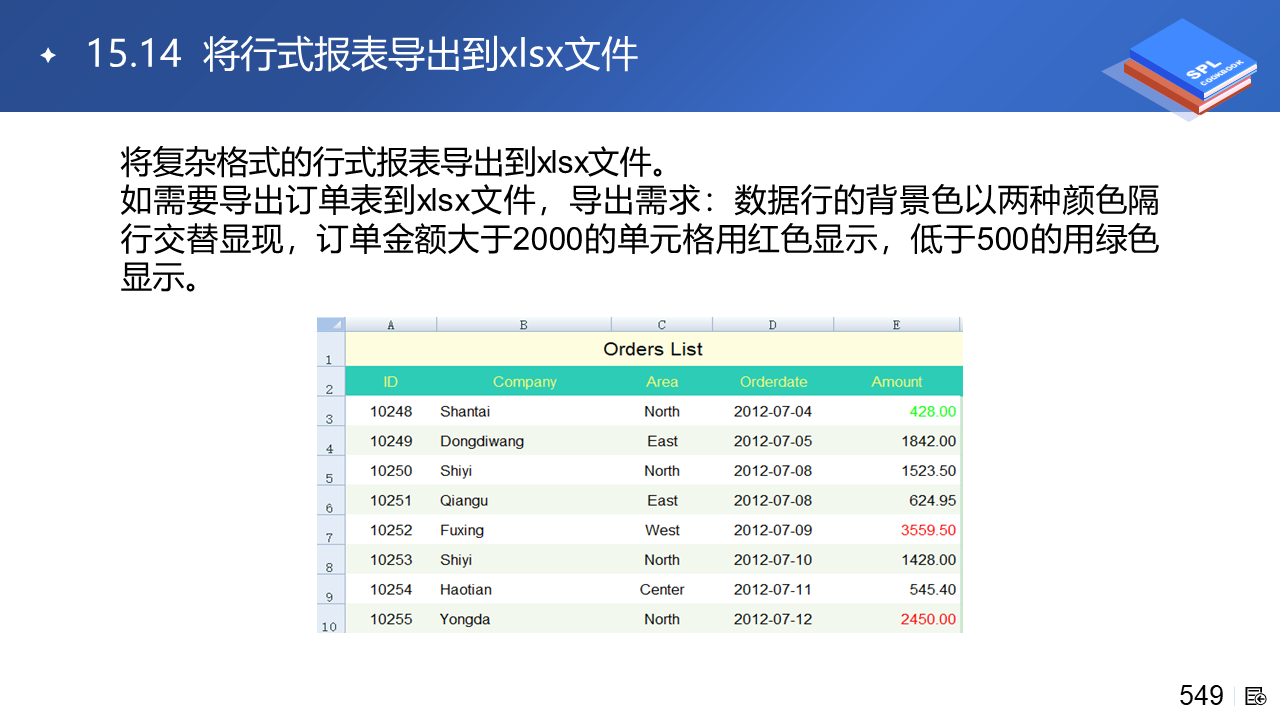
Task: Select the order ID cell 10255
Action: coord(391,619)
